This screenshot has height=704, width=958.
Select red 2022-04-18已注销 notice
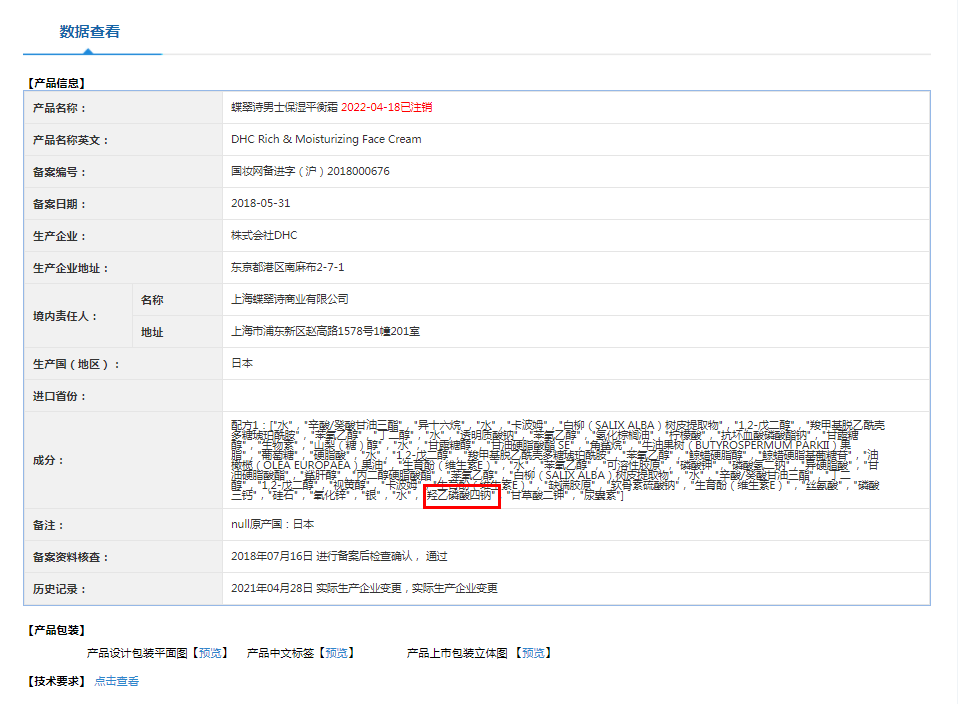(x=387, y=108)
